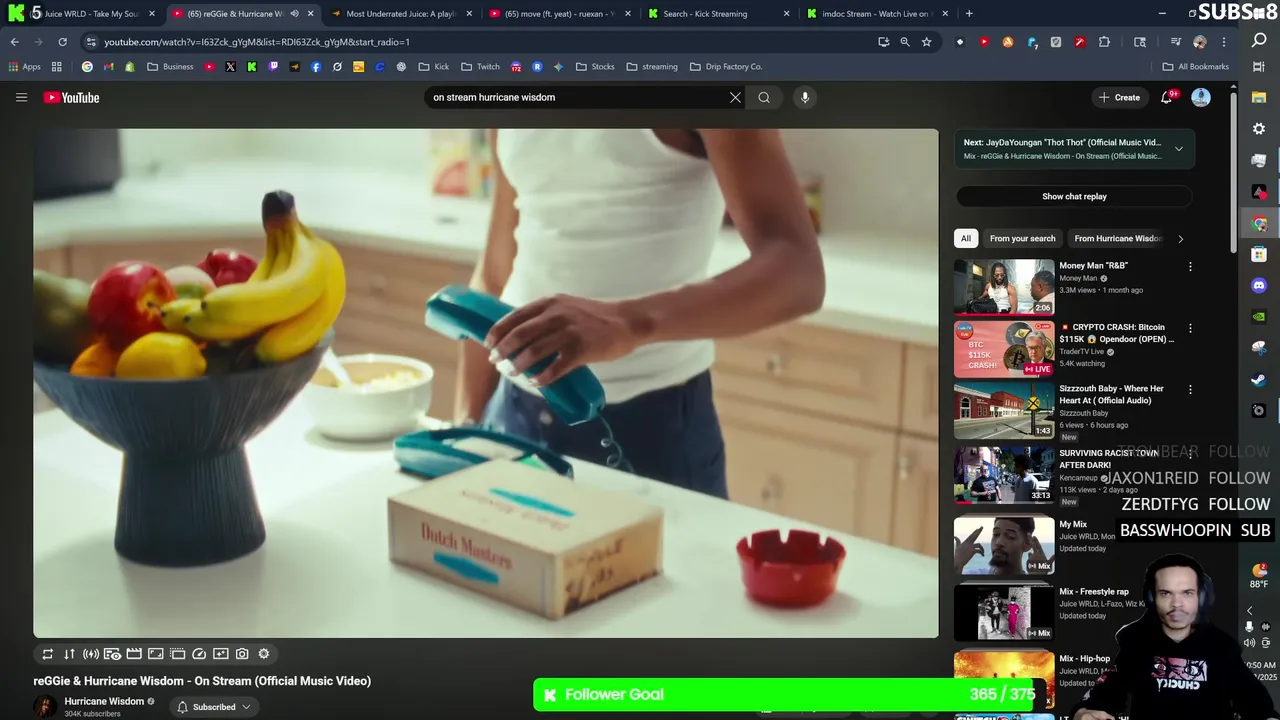This screenshot has height=720, width=1280.
Task: Open CRYPTO CRASH Bitcoin live video title
Action: point(1116,333)
